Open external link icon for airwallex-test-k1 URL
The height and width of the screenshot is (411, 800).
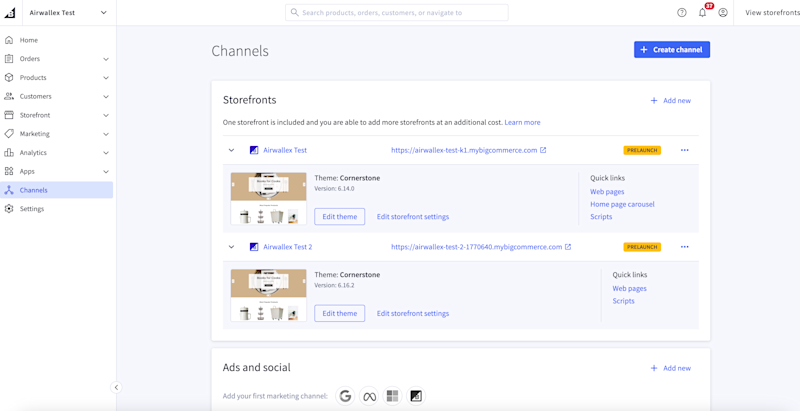tap(543, 150)
